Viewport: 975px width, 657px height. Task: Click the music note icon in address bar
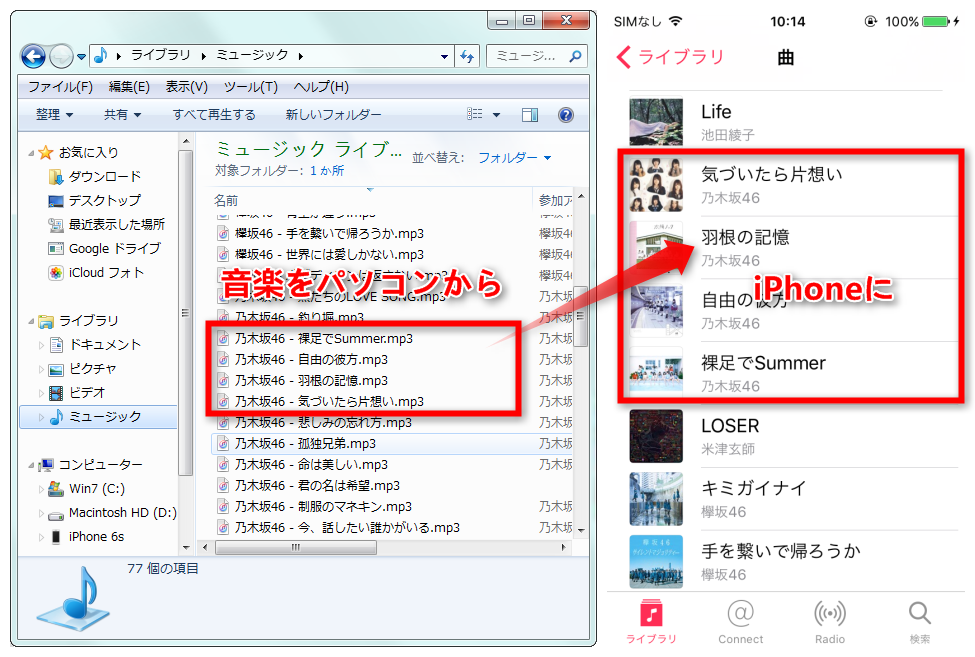click(101, 56)
